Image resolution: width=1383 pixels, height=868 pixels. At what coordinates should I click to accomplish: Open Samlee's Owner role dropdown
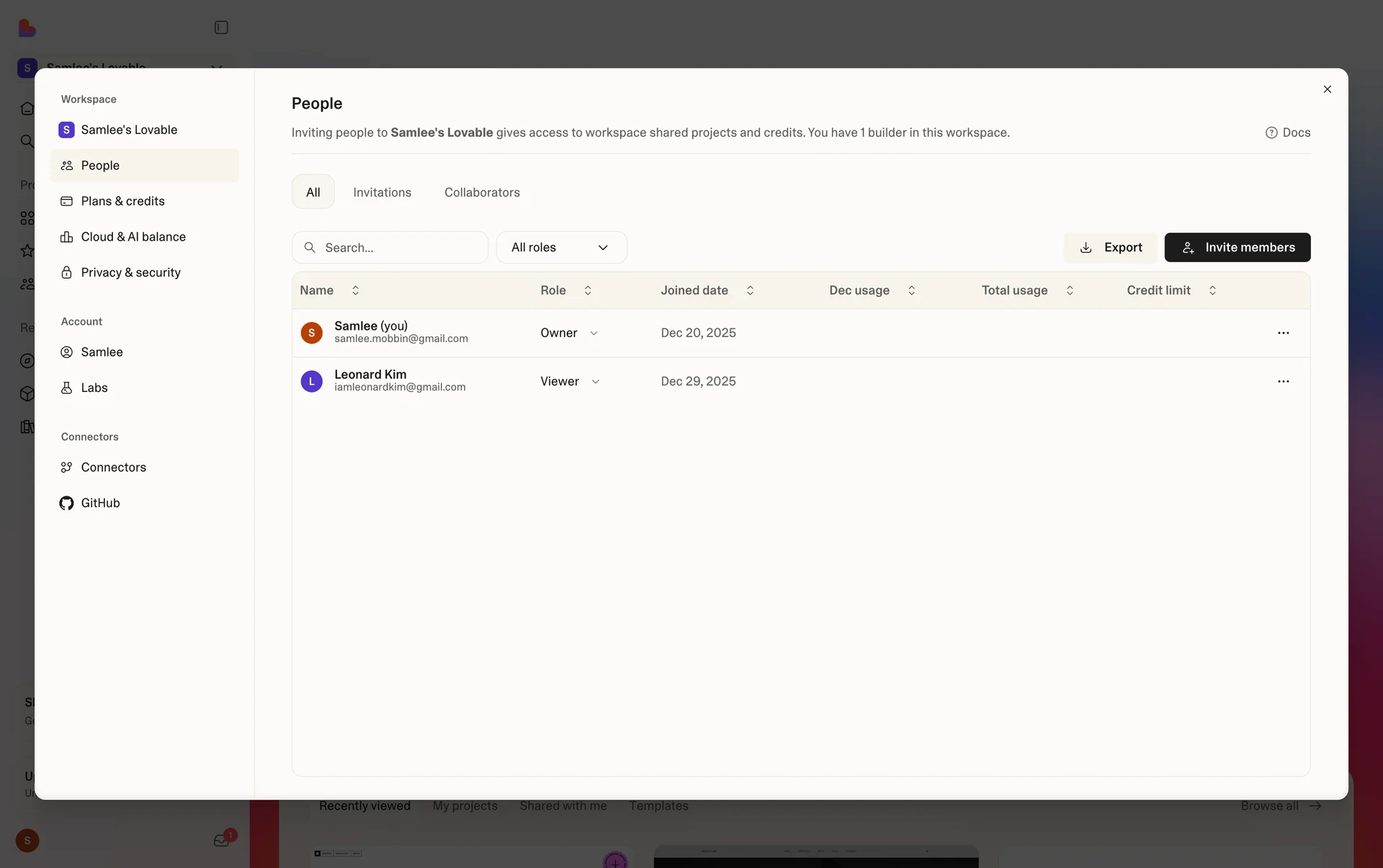(568, 333)
